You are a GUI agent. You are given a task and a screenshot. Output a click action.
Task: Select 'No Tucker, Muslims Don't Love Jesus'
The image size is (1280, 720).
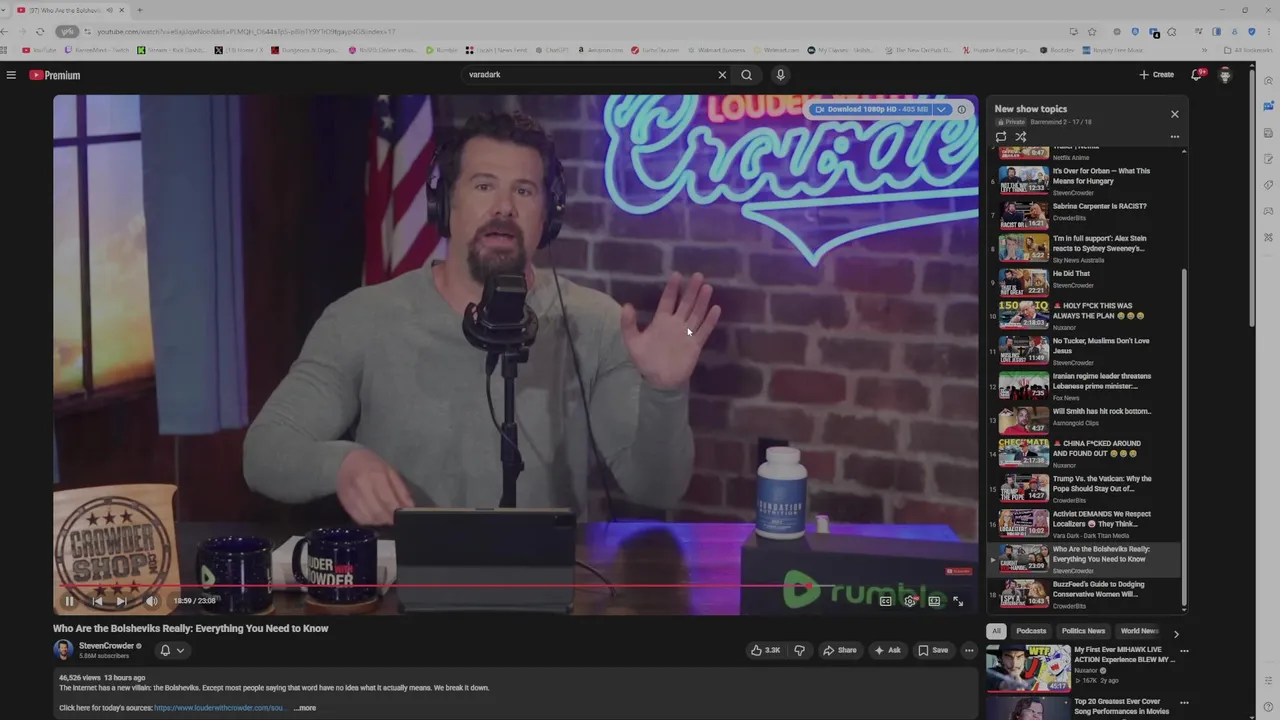[x=1085, y=351]
